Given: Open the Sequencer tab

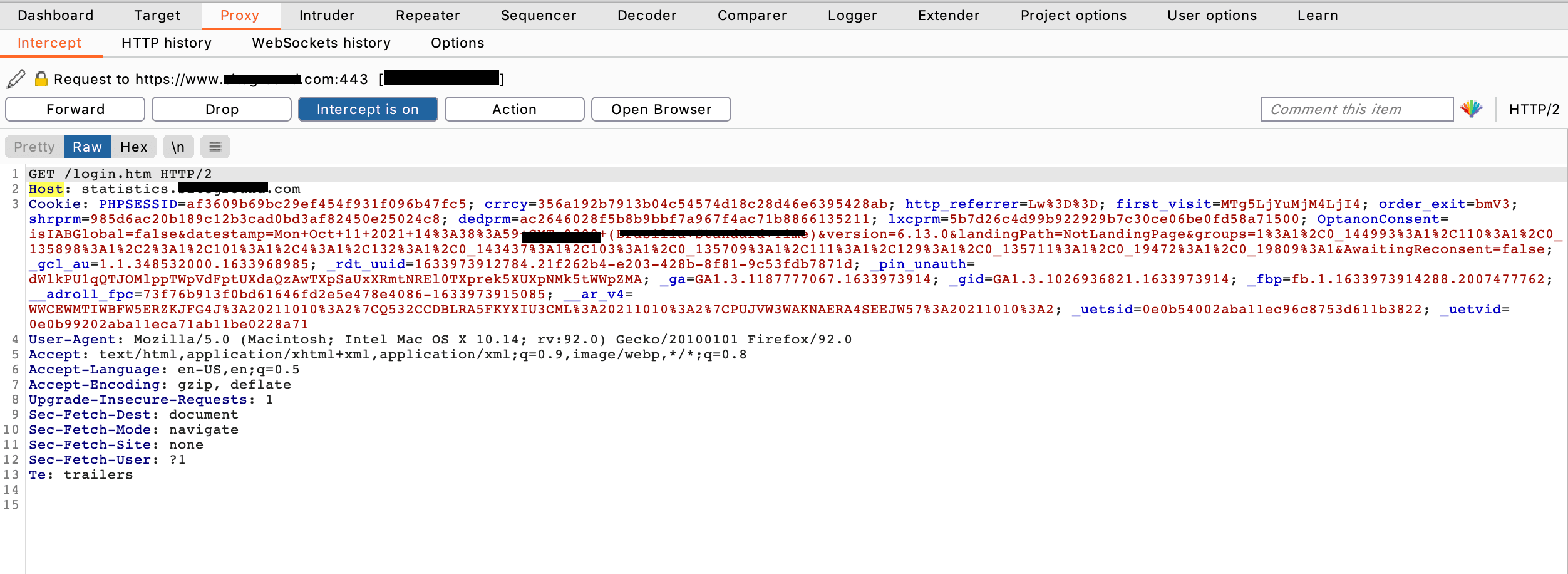Looking at the screenshot, I should coord(539,15).
